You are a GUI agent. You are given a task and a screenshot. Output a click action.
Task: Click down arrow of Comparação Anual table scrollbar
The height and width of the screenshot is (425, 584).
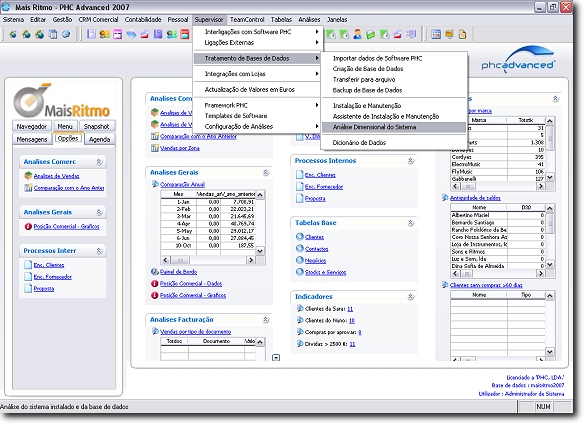pyautogui.click(x=260, y=251)
